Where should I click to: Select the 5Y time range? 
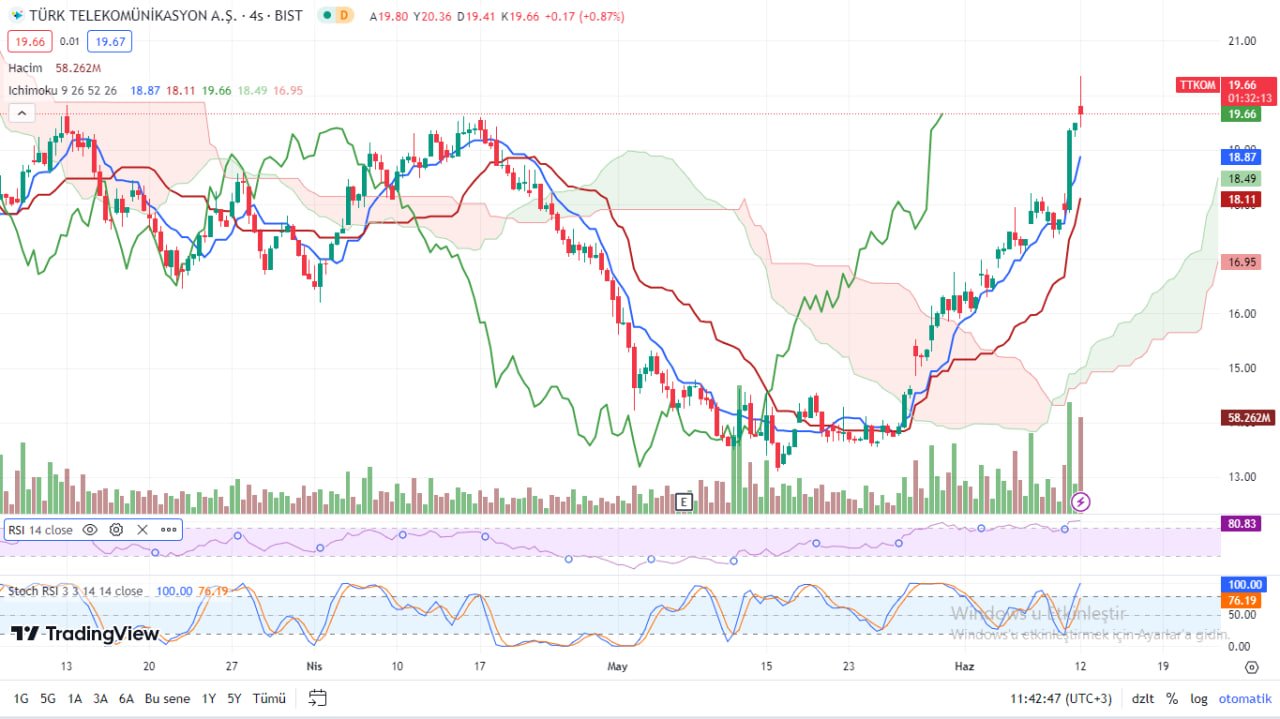(x=234, y=699)
